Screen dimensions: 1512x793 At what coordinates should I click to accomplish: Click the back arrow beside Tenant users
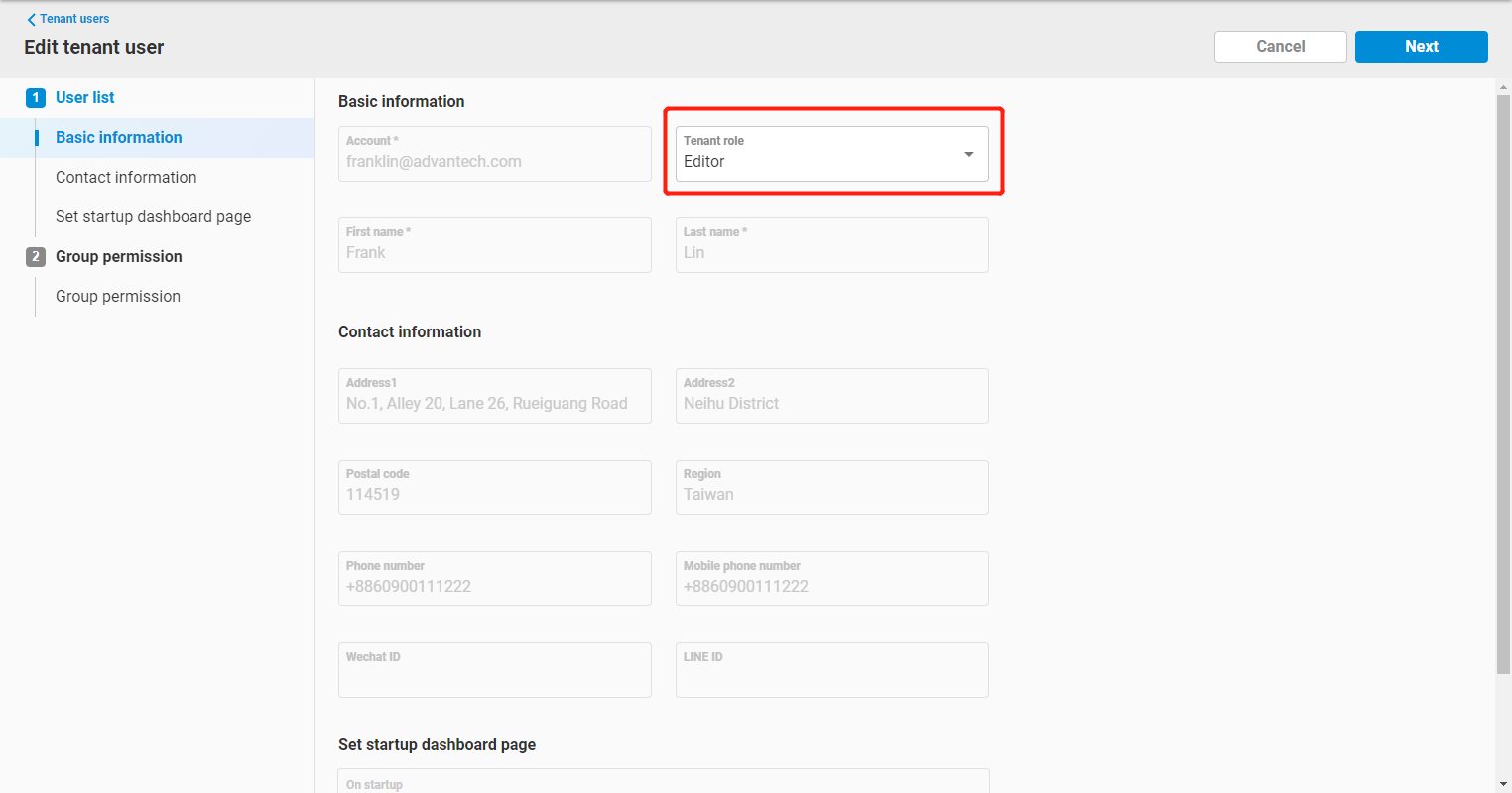pos(31,19)
